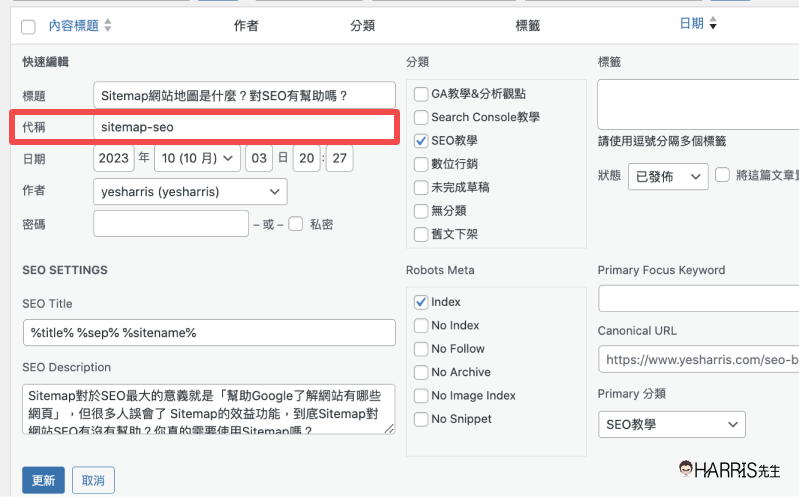Check the GA教學&分析觀點 category
799x497 pixels.
[x=421, y=94]
